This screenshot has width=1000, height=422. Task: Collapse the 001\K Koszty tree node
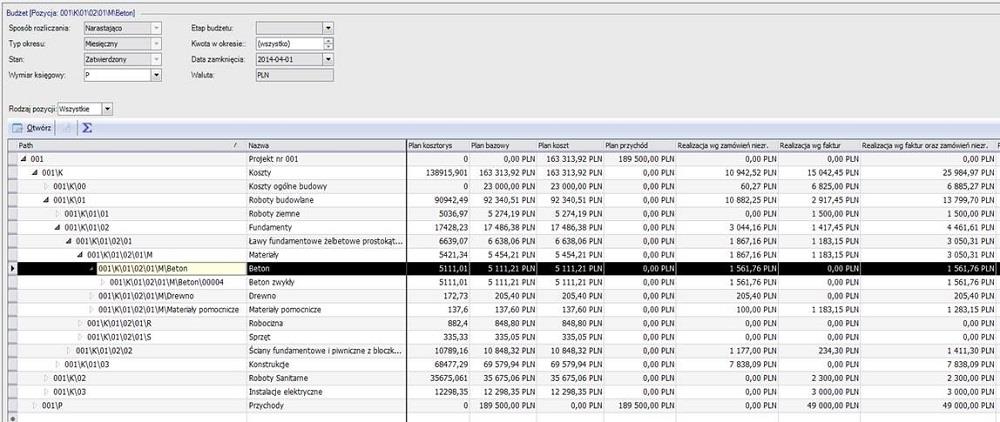click(x=34, y=173)
